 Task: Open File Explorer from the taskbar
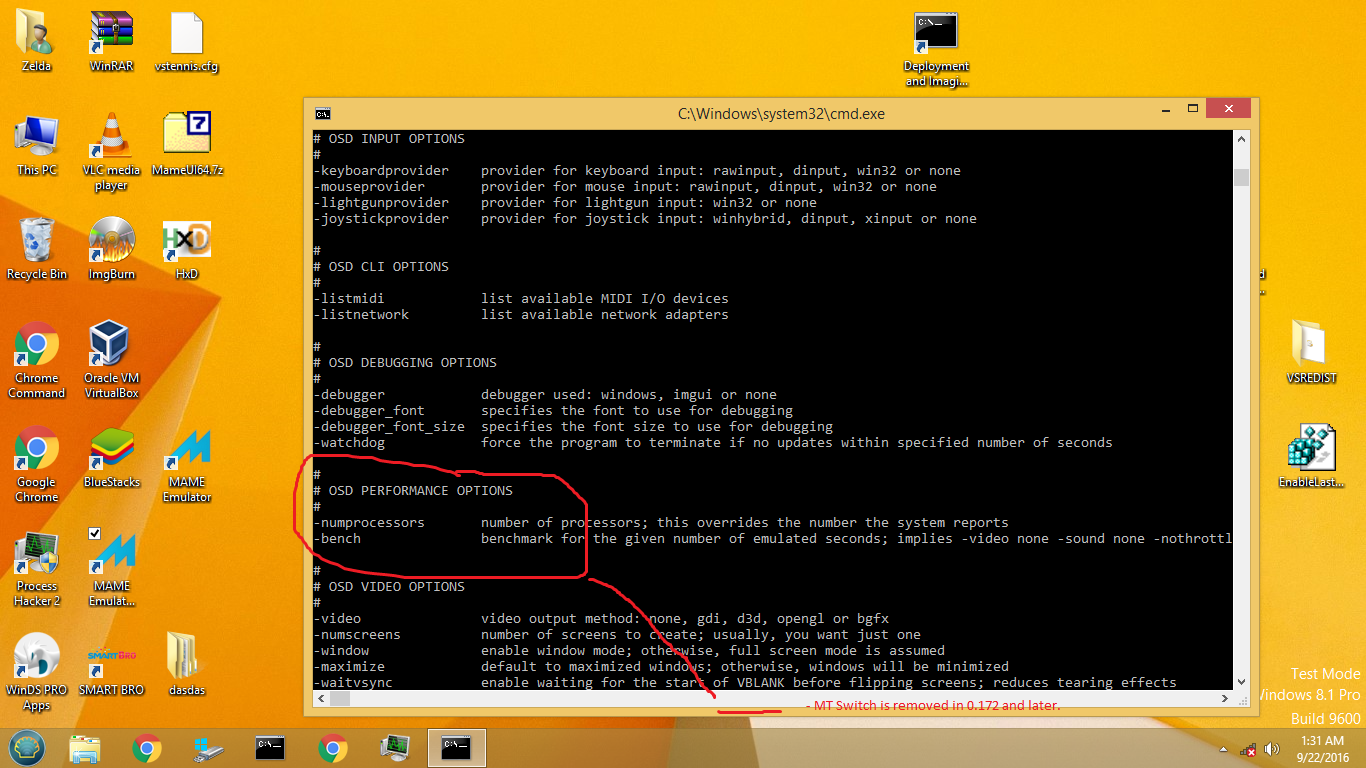tap(86, 748)
